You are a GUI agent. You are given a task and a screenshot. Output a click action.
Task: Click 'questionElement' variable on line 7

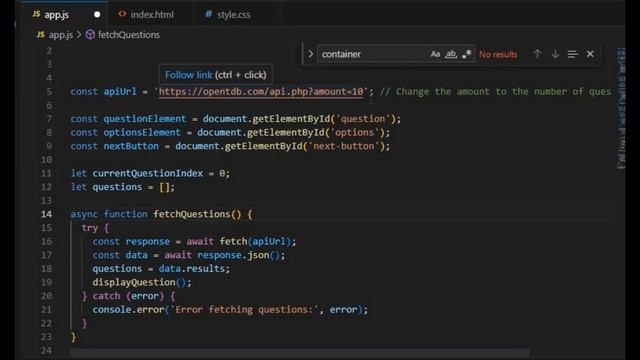coord(144,119)
